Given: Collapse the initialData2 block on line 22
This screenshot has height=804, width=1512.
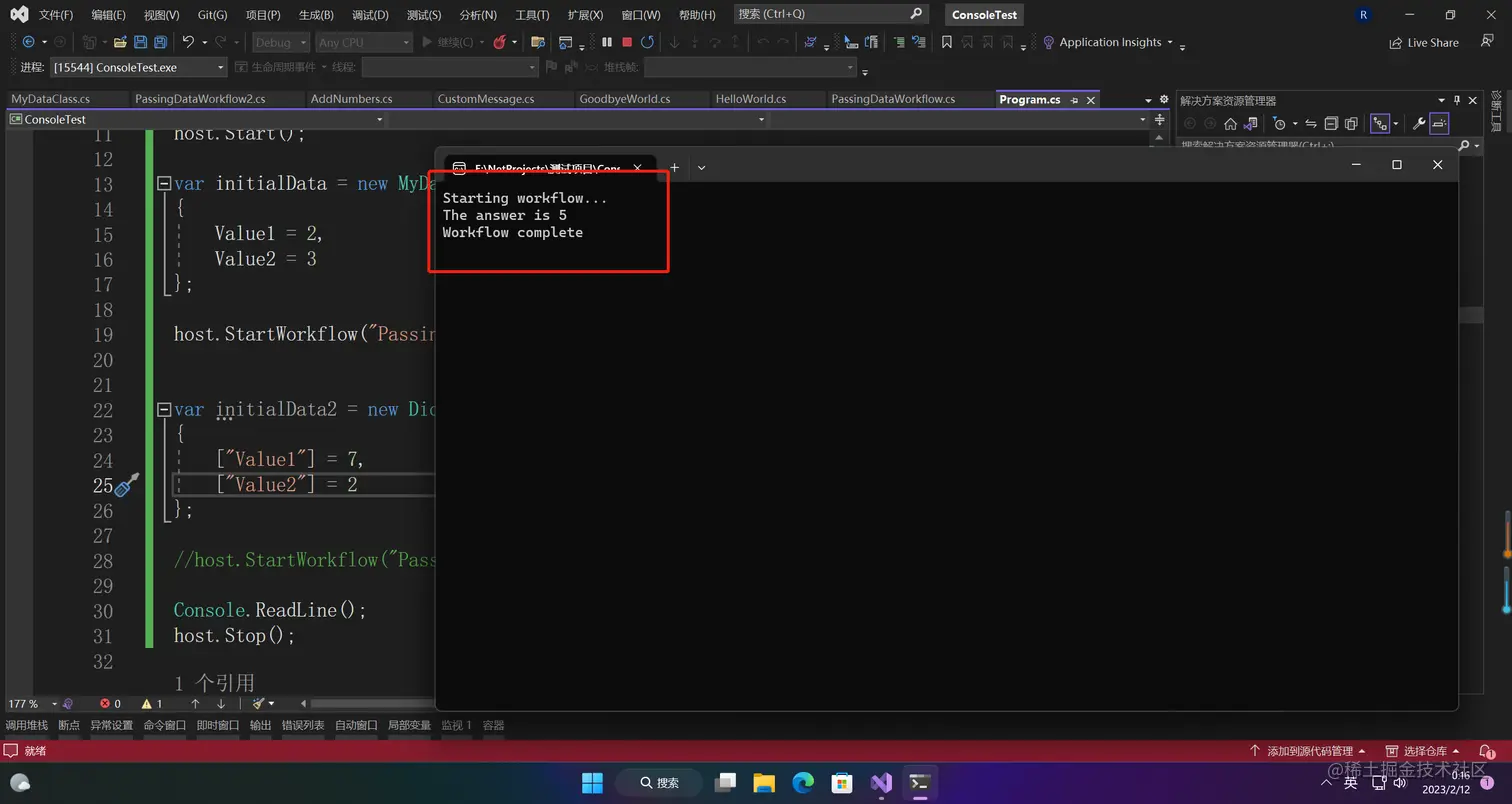Looking at the screenshot, I should pyautogui.click(x=164, y=409).
